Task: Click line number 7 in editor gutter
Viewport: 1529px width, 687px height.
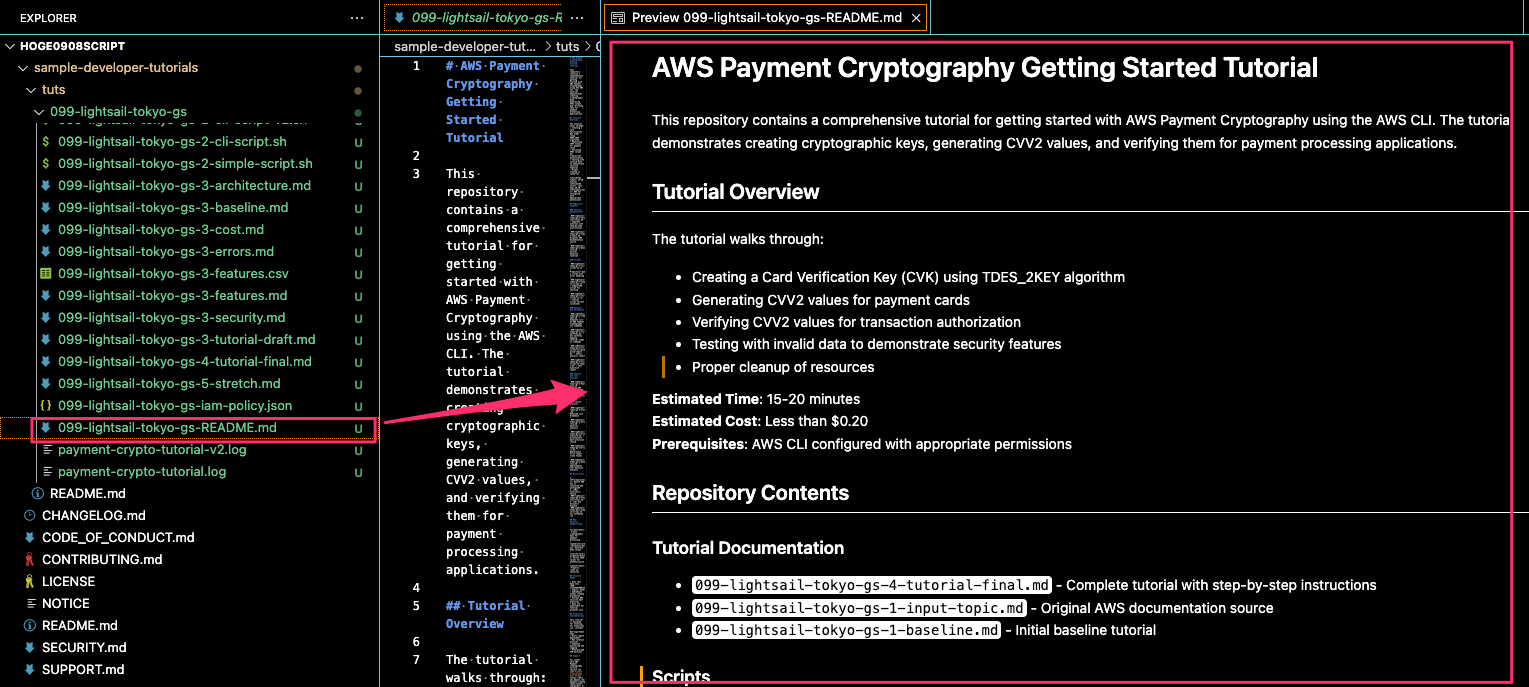Action: point(416,660)
